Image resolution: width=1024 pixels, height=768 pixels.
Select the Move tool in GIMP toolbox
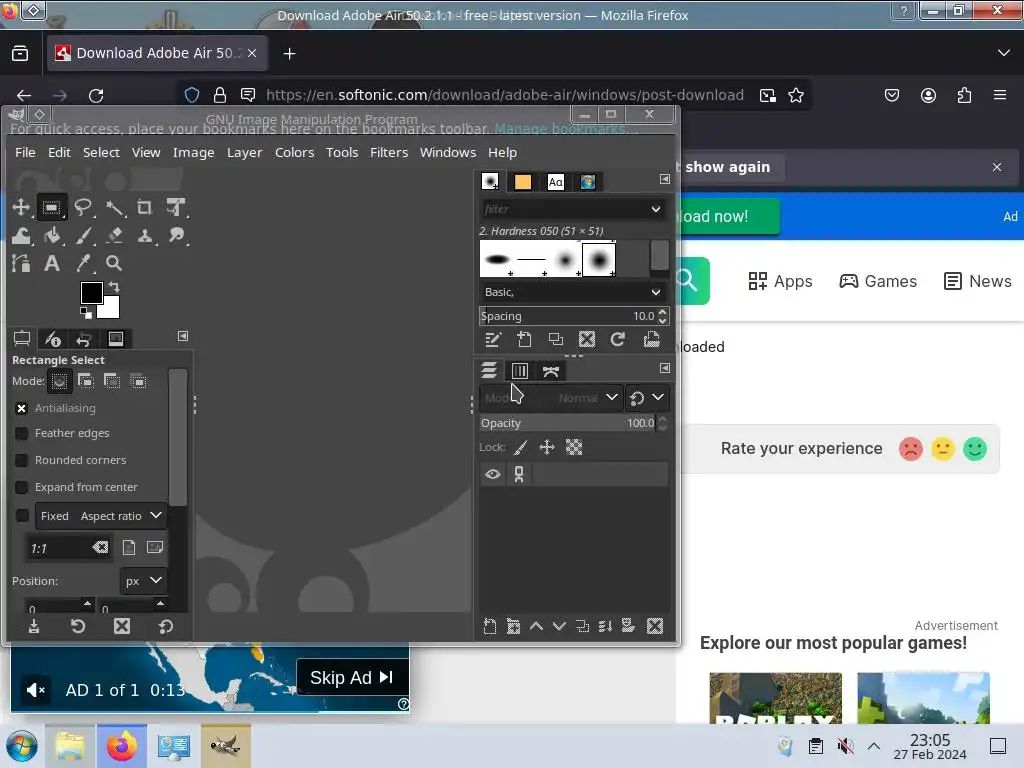pos(21,208)
